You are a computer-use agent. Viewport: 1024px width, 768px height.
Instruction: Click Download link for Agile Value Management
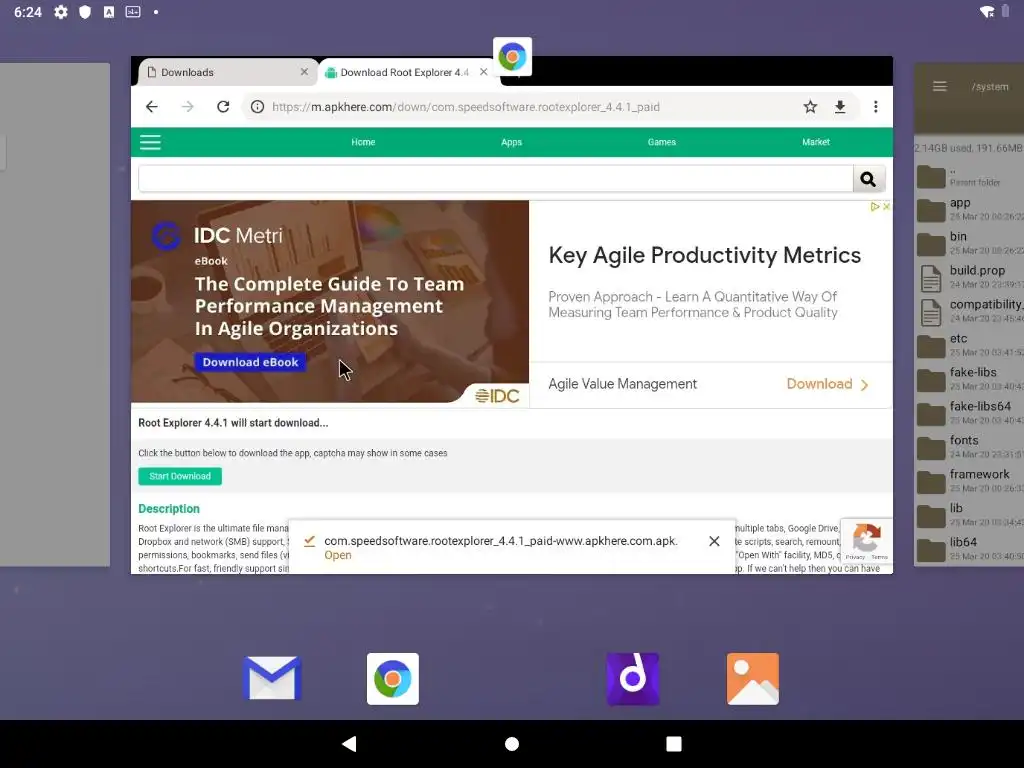[827, 384]
